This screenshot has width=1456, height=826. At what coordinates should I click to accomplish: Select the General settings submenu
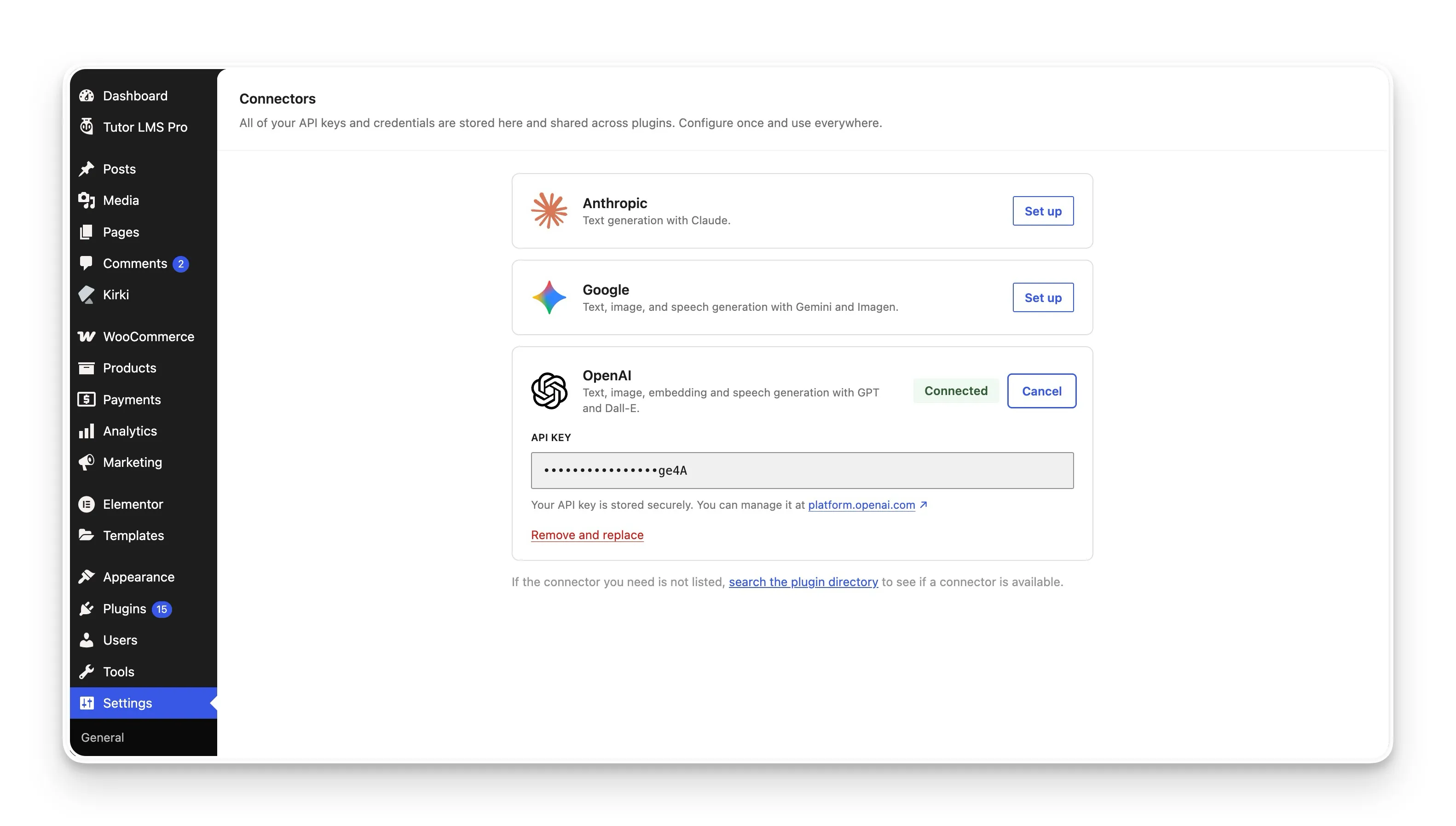pos(103,737)
